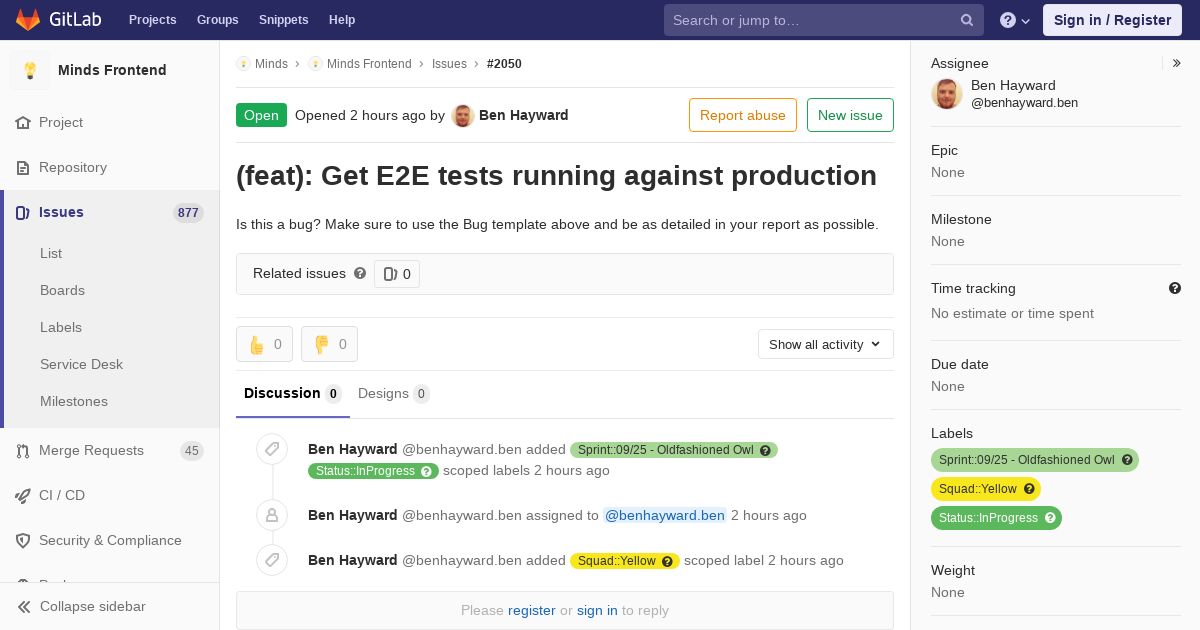Screen dimensions: 1200x630
Task: Click the Report abuse button
Action: tap(742, 115)
